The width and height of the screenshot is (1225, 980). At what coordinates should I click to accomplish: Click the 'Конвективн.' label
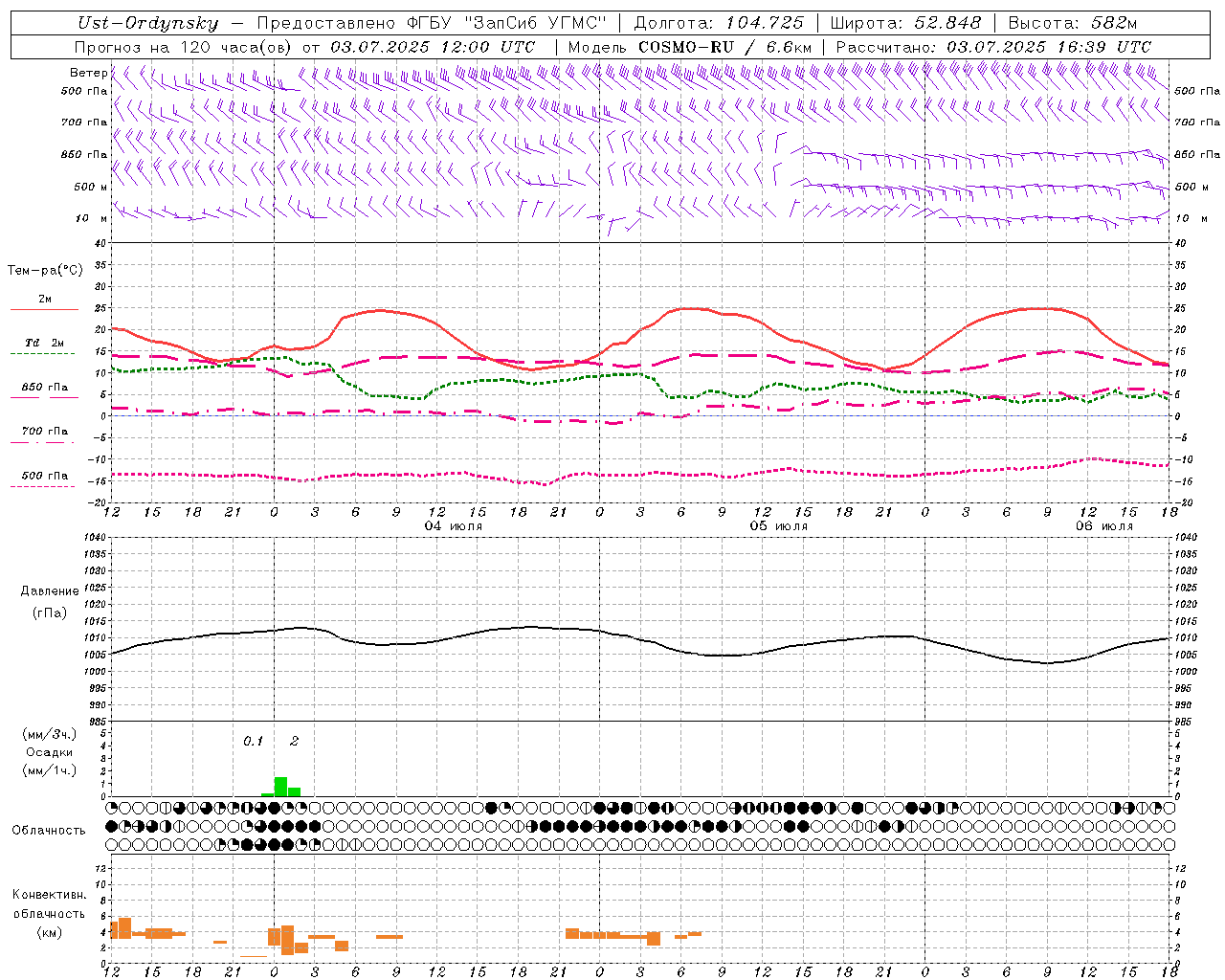pyautogui.click(x=49, y=895)
